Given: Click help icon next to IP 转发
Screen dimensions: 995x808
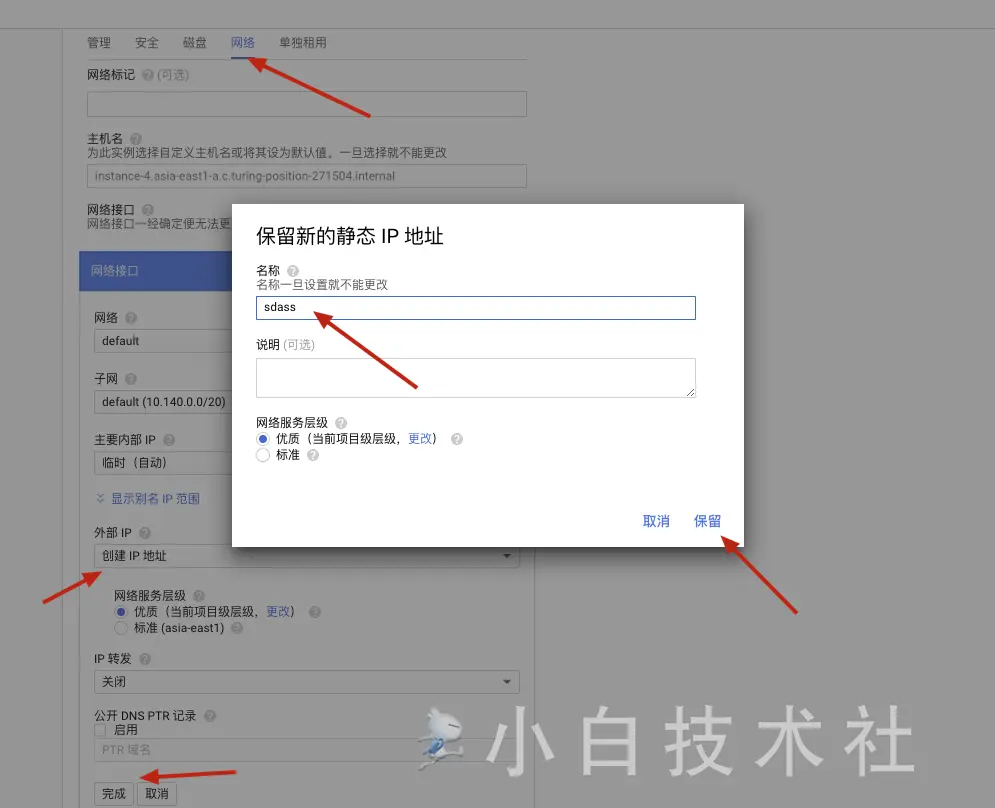Looking at the screenshot, I should 143,659.
